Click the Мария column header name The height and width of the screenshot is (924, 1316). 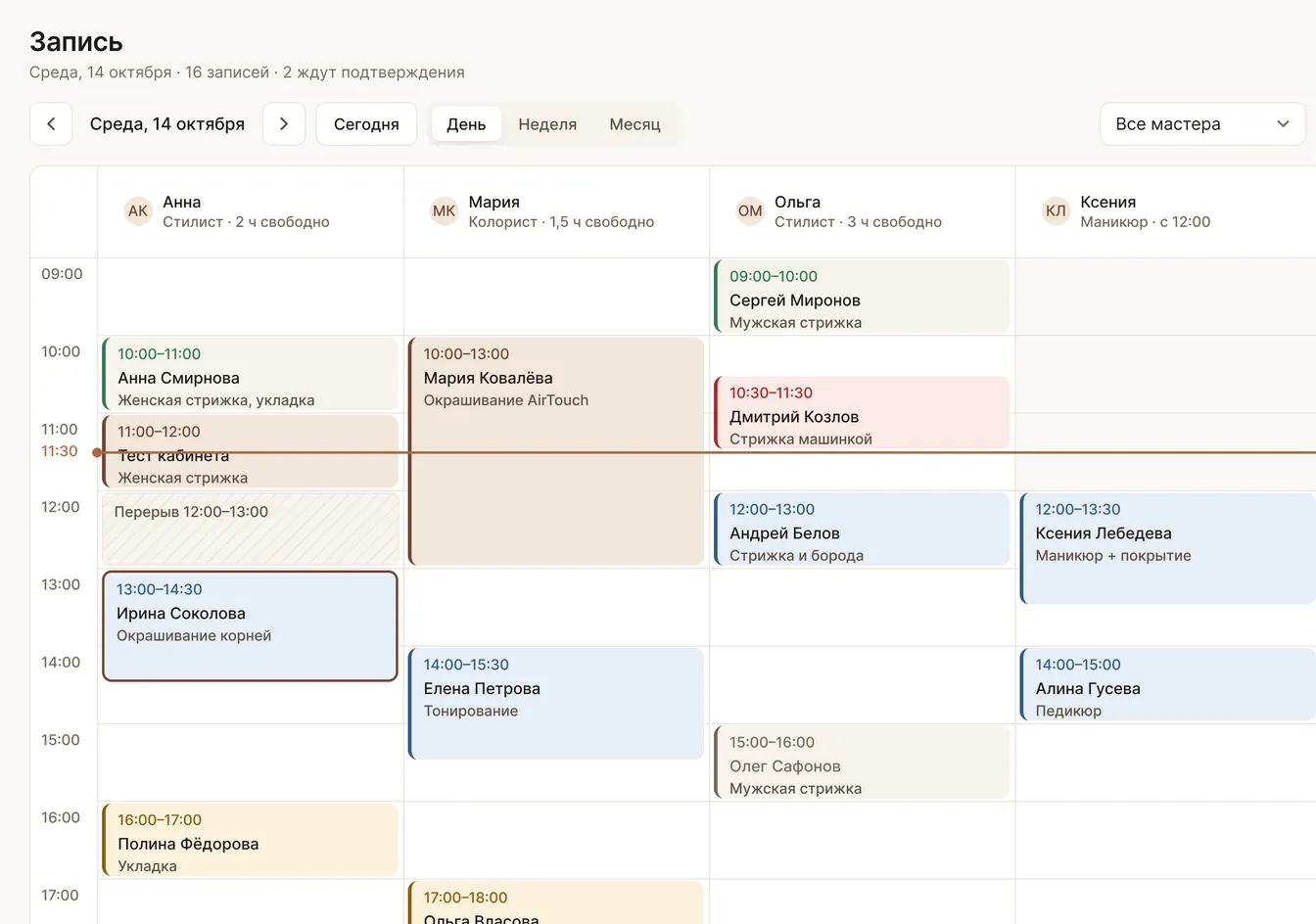[x=494, y=202]
